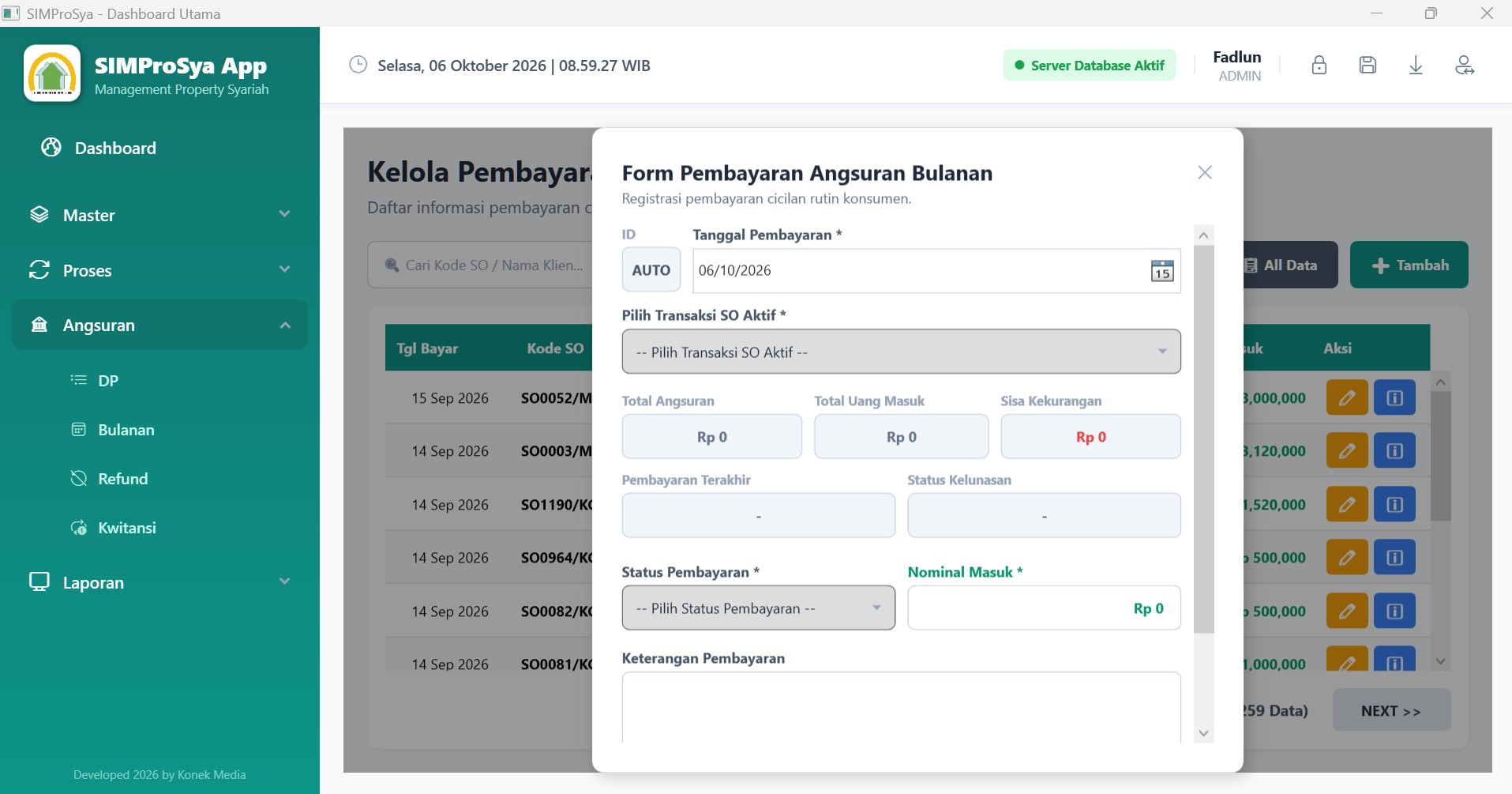Click the Cari Kode SO search field

click(x=482, y=265)
